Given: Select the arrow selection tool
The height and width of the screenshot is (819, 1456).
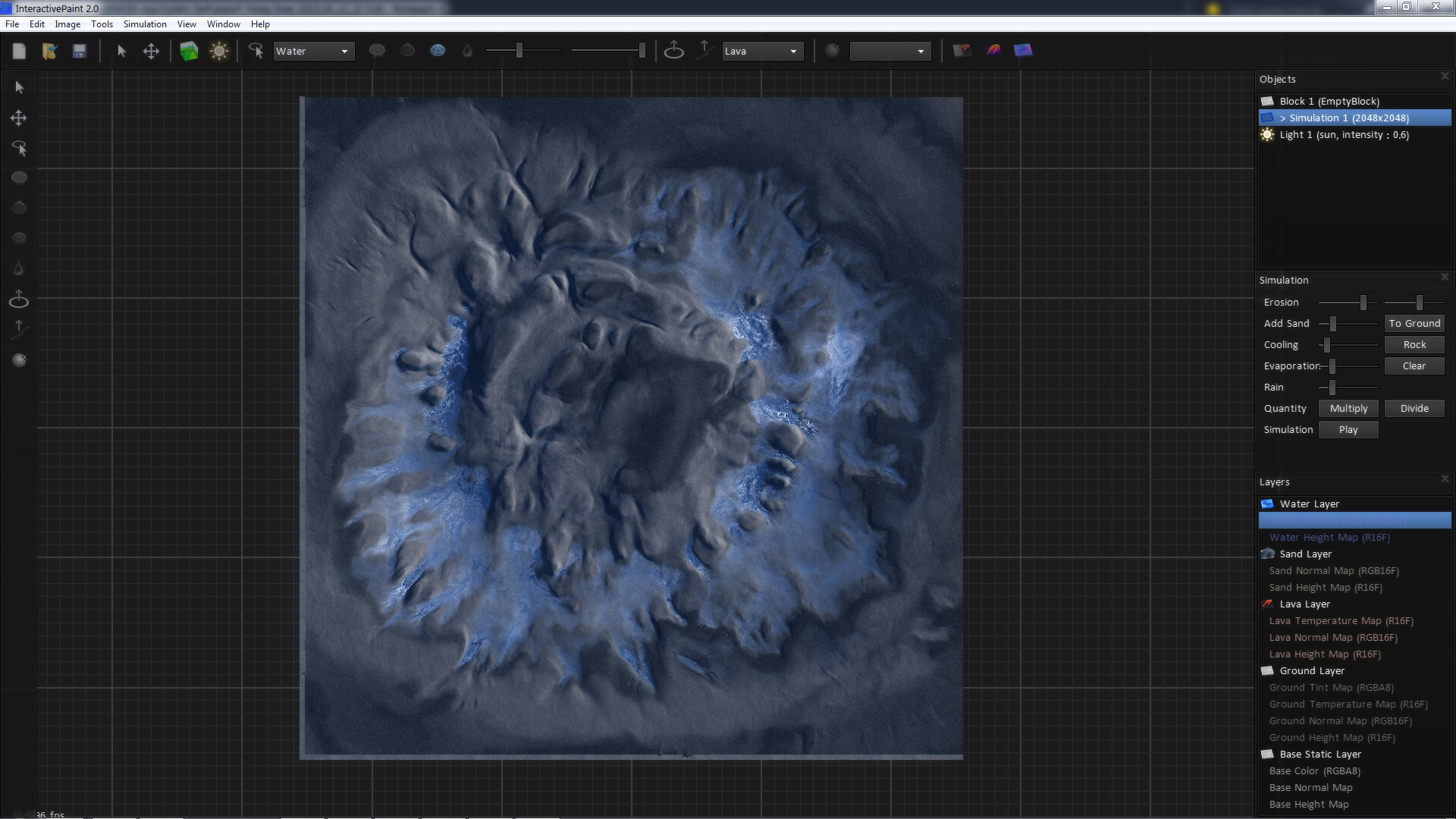Looking at the screenshot, I should [x=18, y=87].
